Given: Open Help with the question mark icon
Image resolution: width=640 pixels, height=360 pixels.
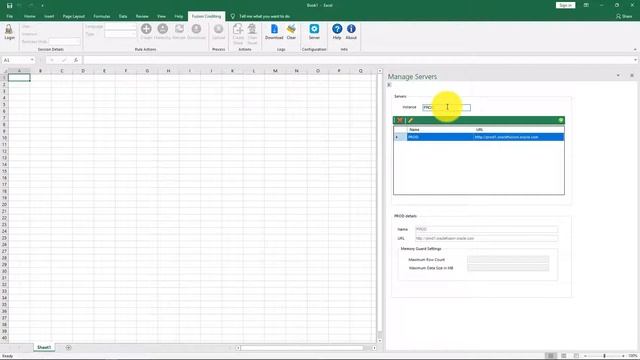Looking at the screenshot, I should point(337,29).
